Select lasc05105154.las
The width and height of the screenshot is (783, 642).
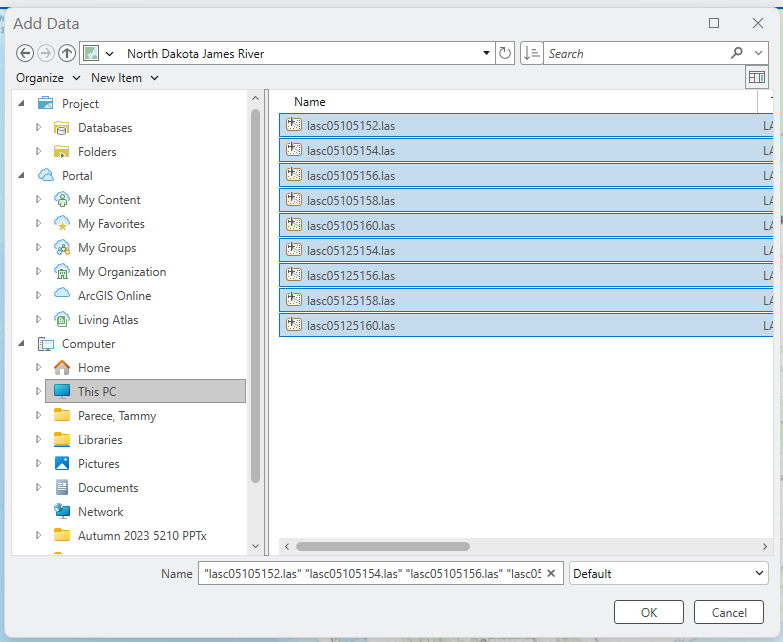pyautogui.click(x=526, y=150)
